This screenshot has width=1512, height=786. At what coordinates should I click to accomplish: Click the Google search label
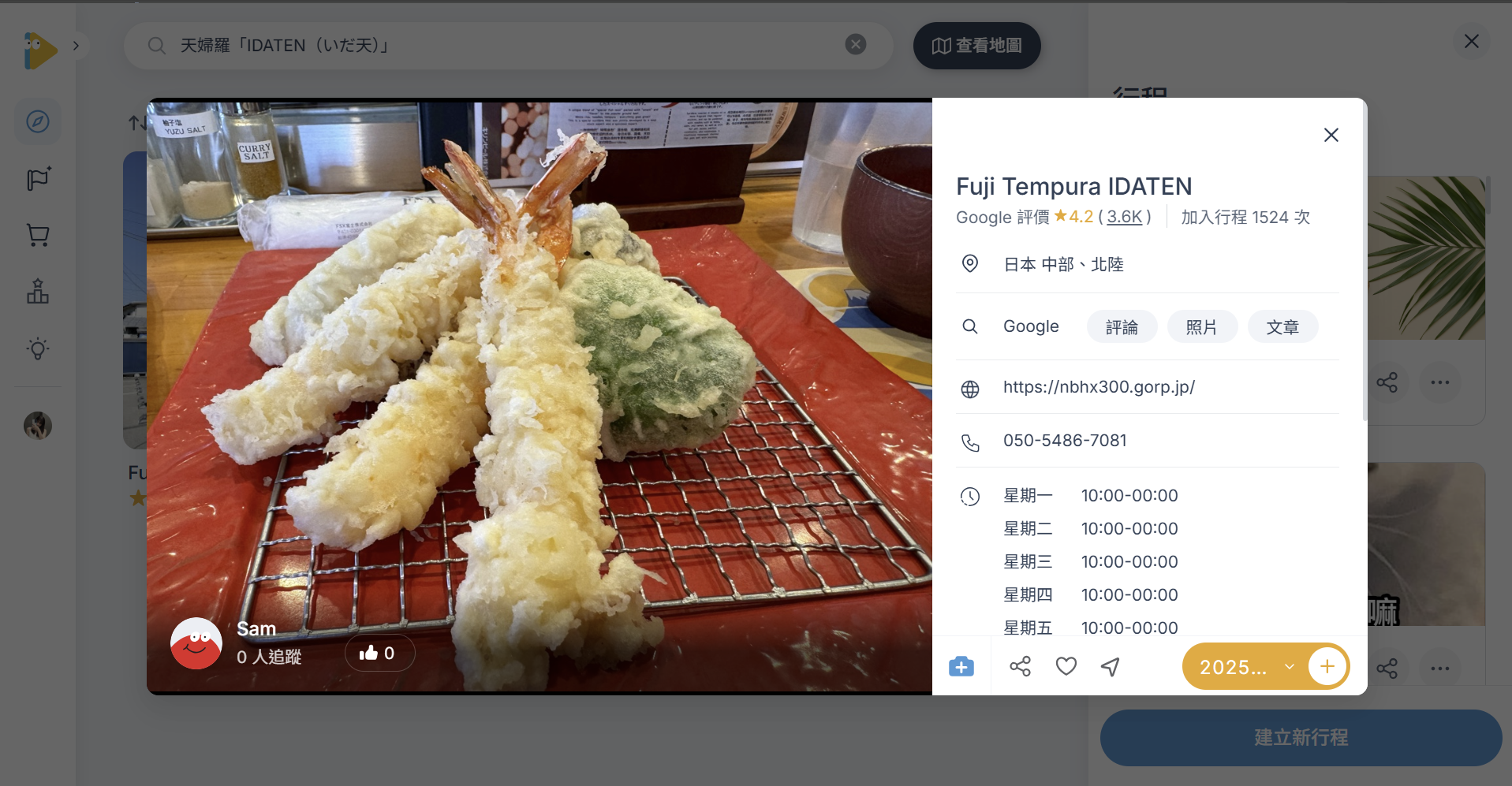pos(1031,326)
